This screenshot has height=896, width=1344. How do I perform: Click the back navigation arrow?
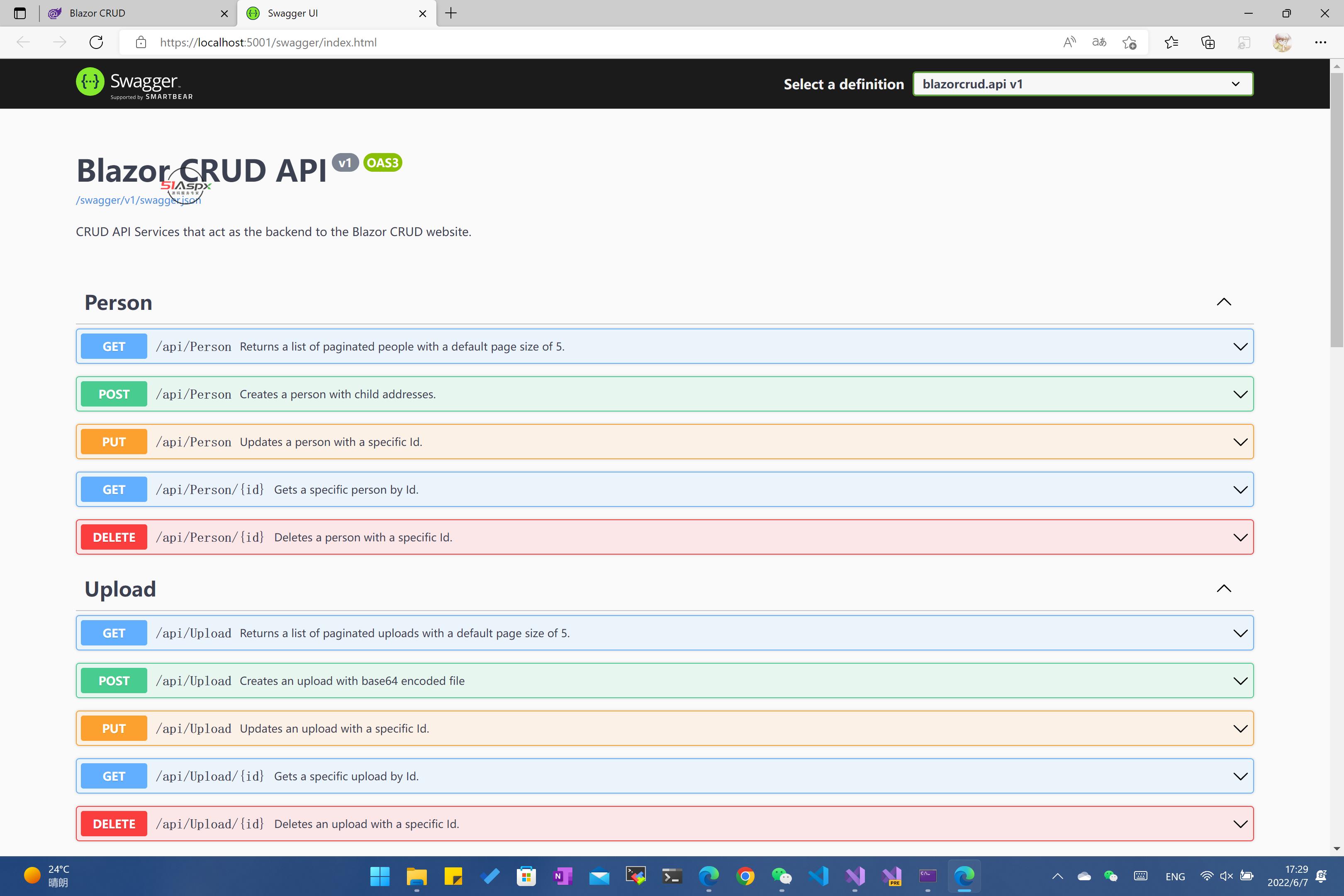tap(23, 42)
